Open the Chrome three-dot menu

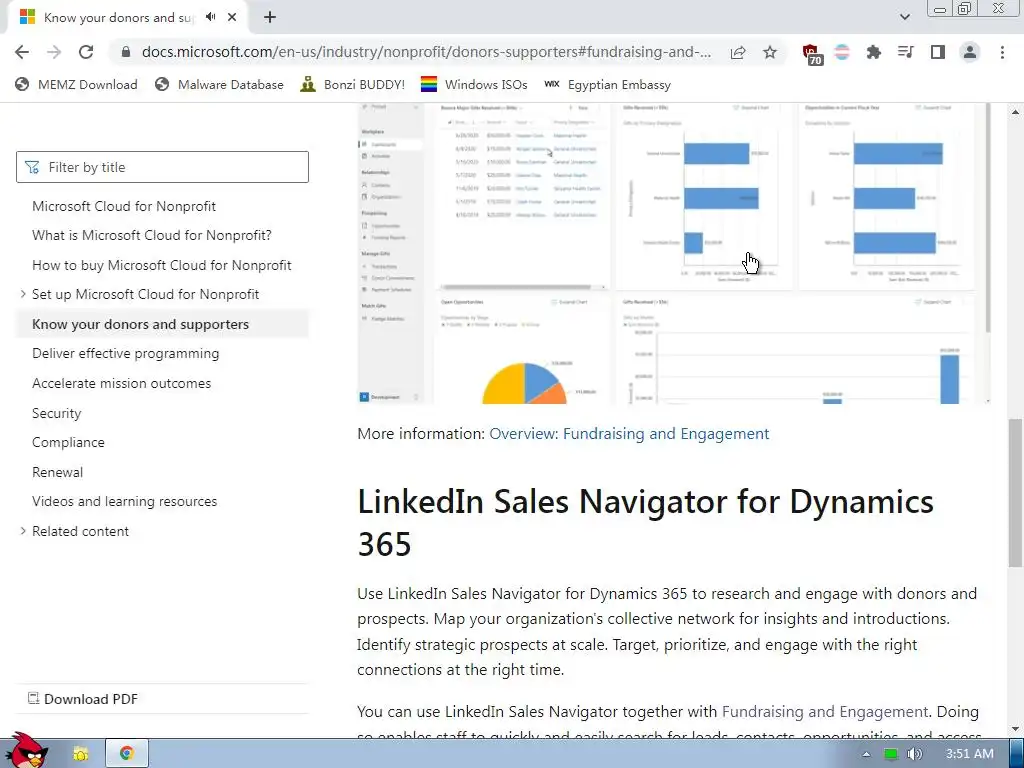[1002, 52]
